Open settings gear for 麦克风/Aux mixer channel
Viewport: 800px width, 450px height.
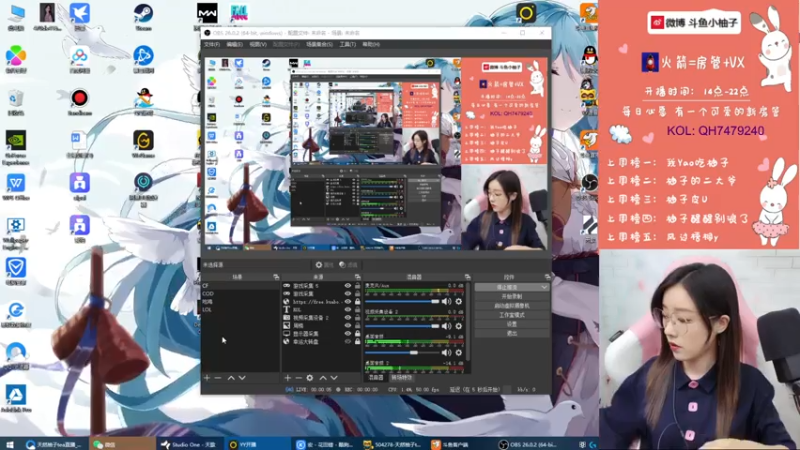[x=459, y=302]
